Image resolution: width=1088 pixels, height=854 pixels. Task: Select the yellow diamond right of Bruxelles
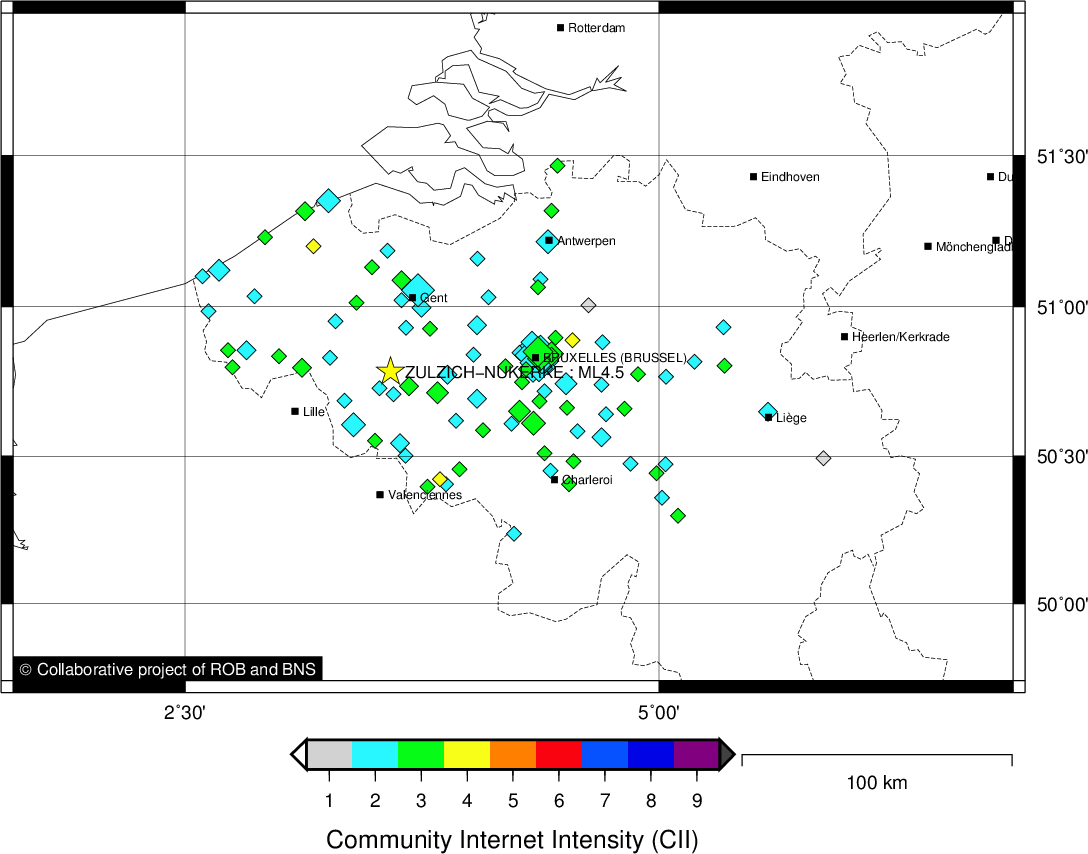pos(572,340)
